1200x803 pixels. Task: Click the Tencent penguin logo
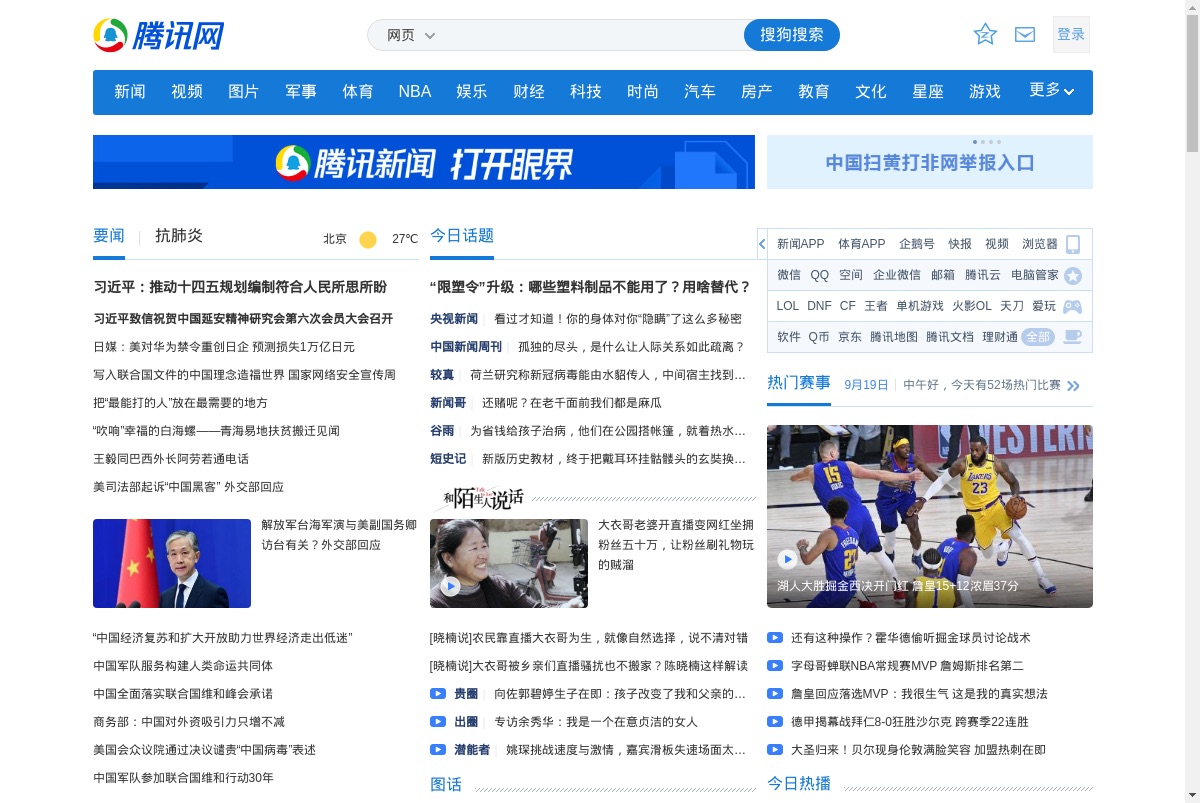click(159, 35)
